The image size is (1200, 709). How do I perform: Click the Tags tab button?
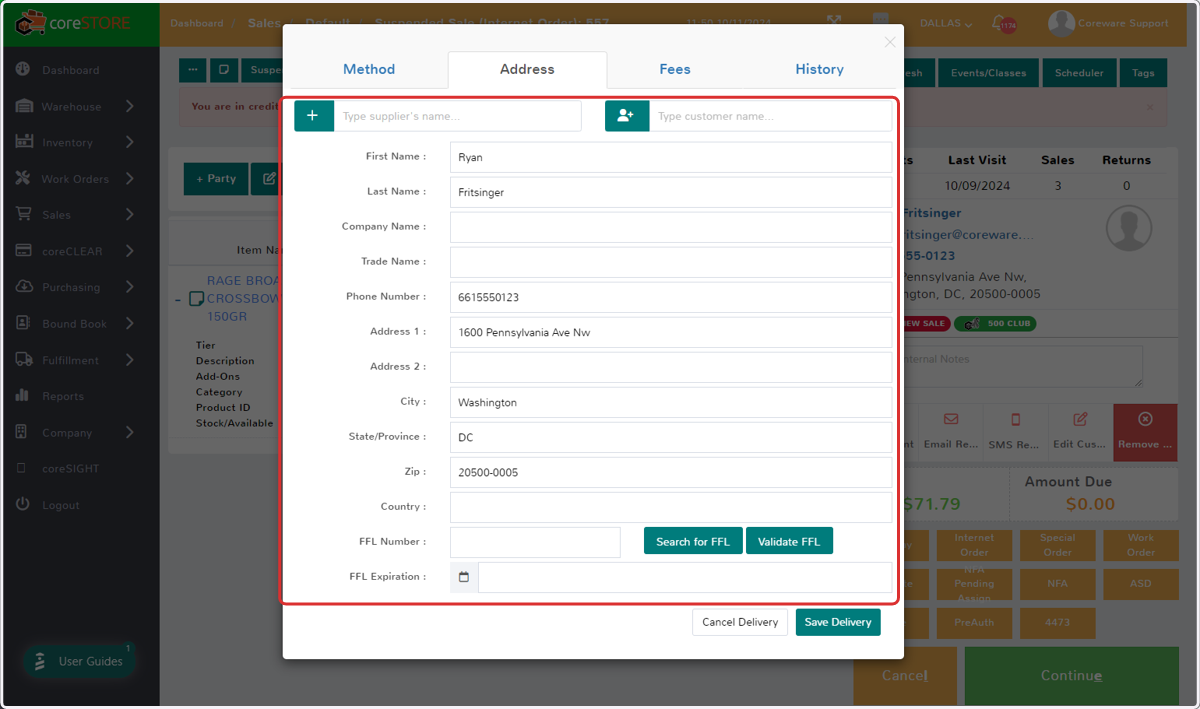click(1143, 73)
